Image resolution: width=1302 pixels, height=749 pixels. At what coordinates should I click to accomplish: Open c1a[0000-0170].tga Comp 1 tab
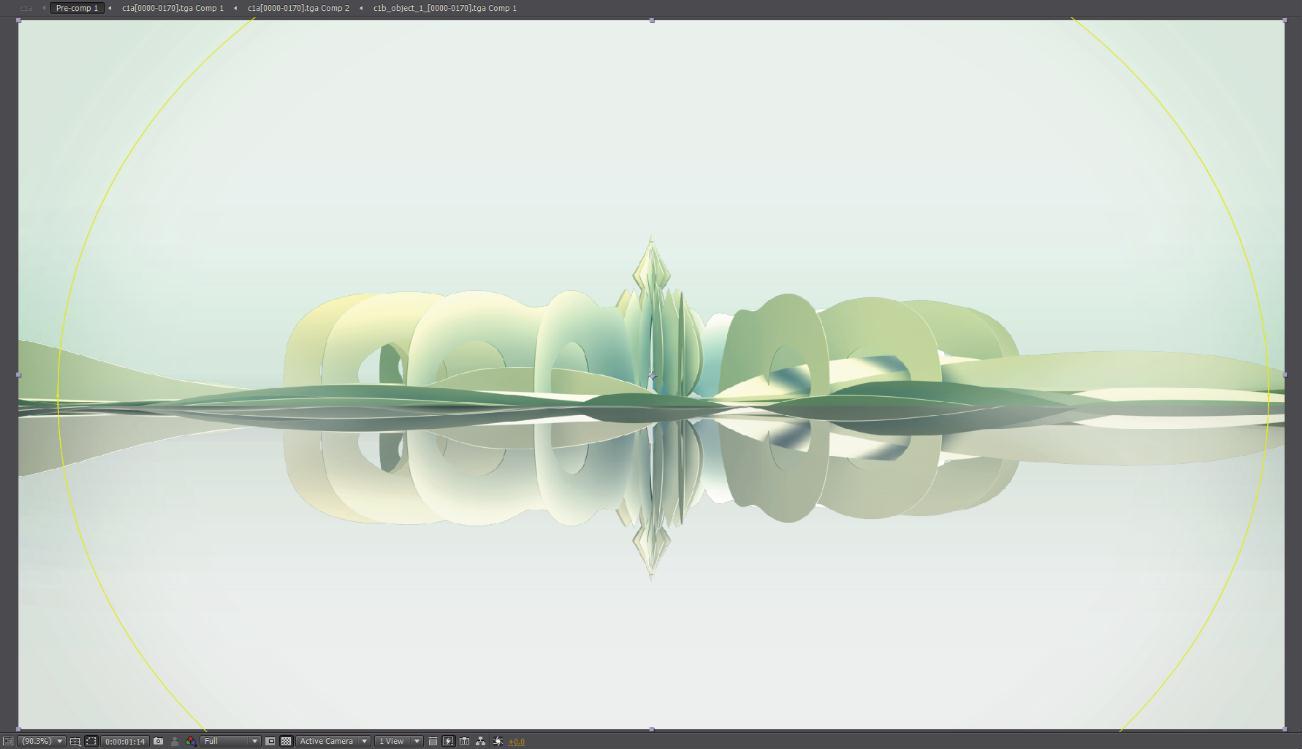coord(173,8)
